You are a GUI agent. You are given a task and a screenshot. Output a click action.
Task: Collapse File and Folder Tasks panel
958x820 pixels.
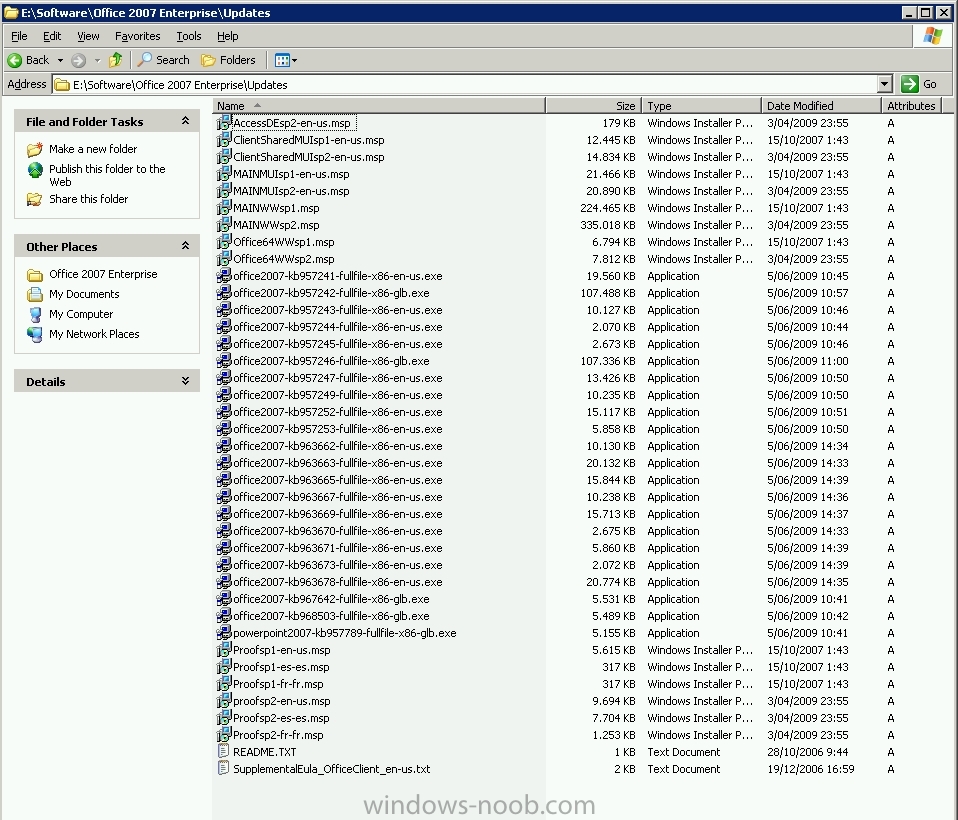[185, 121]
